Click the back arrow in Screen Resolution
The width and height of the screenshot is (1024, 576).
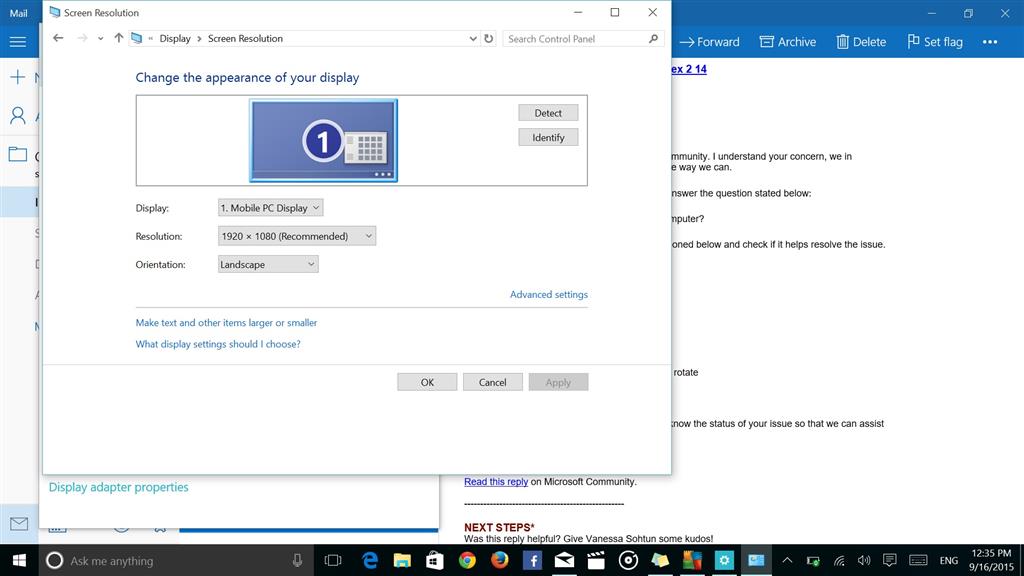(58, 38)
